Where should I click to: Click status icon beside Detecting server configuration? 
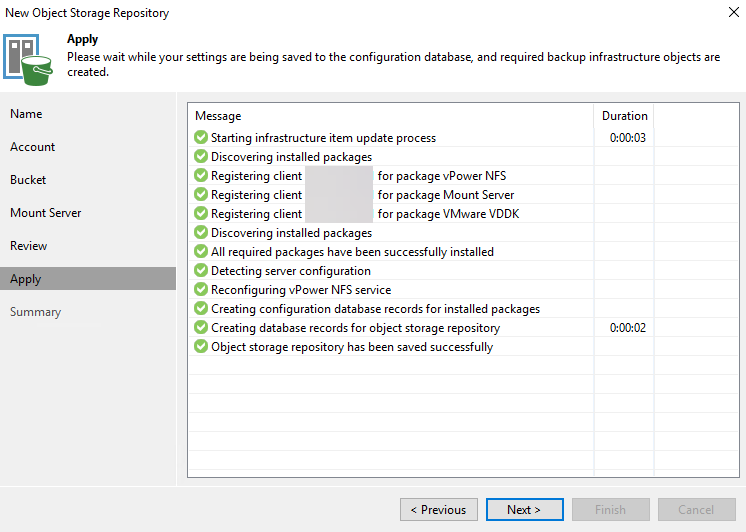point(201,271)
